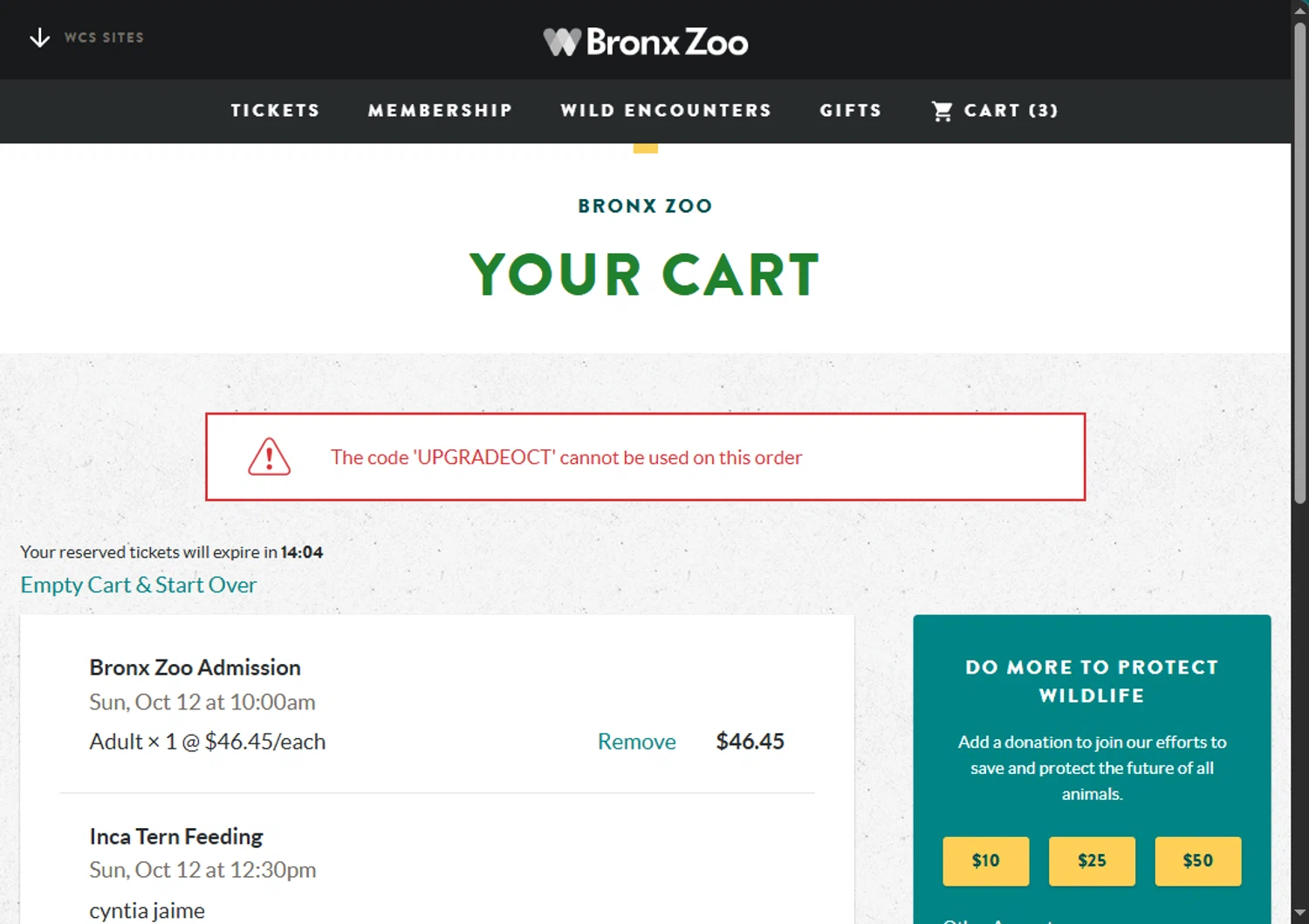Click the page scrollbar thumb
Viewport: 1309px width, 924px height.
pos(1299,262)
